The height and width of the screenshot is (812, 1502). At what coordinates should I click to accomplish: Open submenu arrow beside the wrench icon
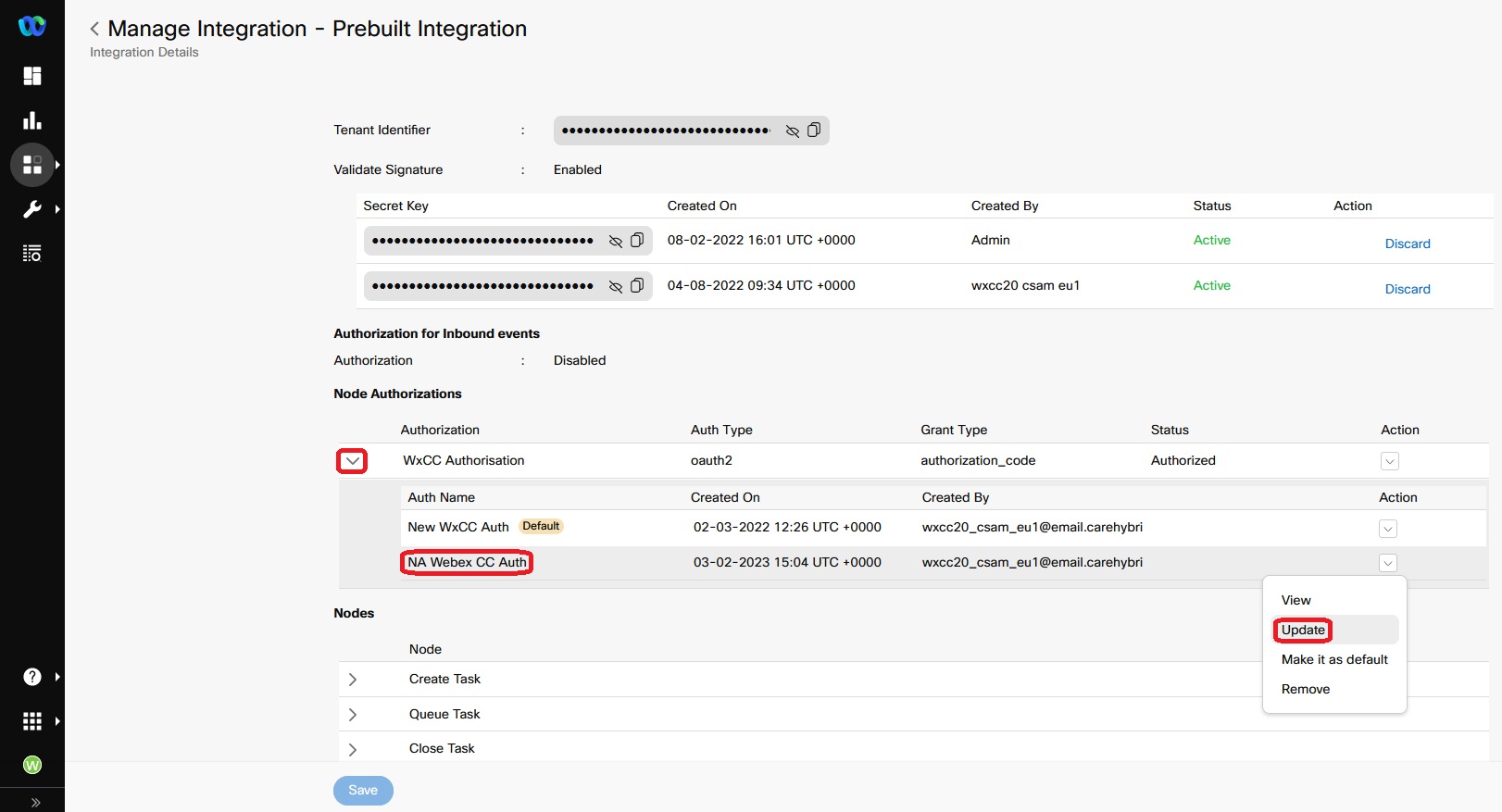tap(57, 209)
